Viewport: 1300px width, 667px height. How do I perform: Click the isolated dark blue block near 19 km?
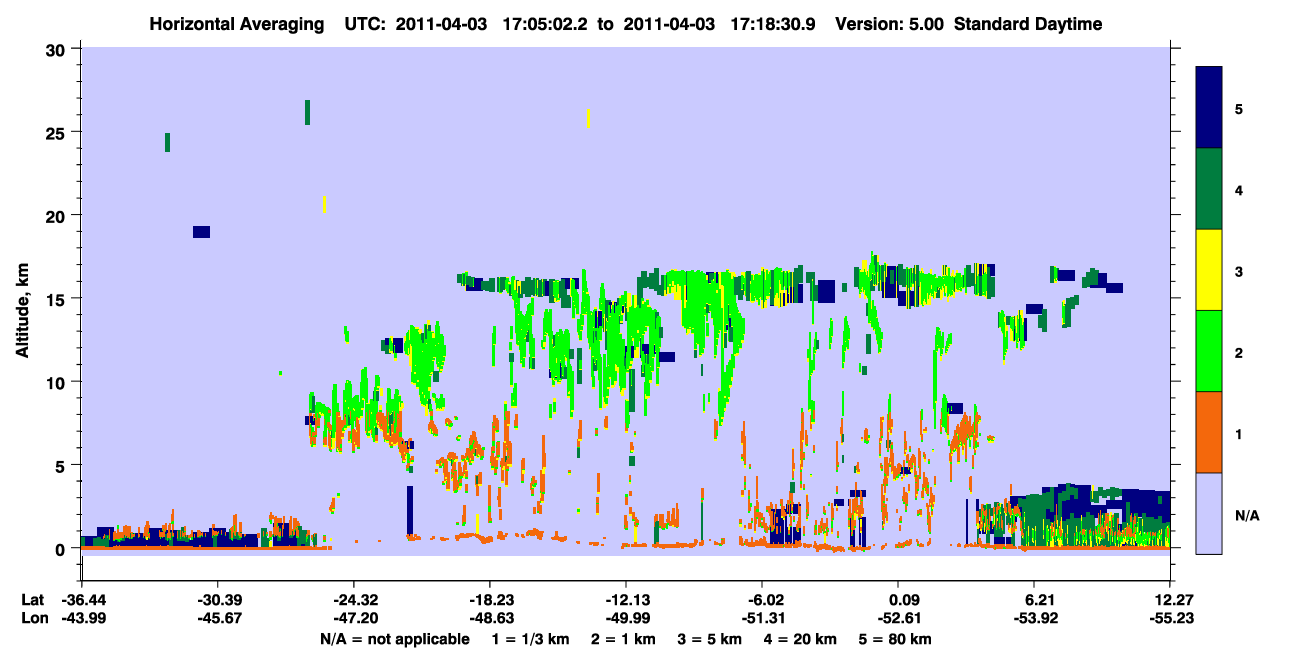pyautogui.click(x=201, y=232)
